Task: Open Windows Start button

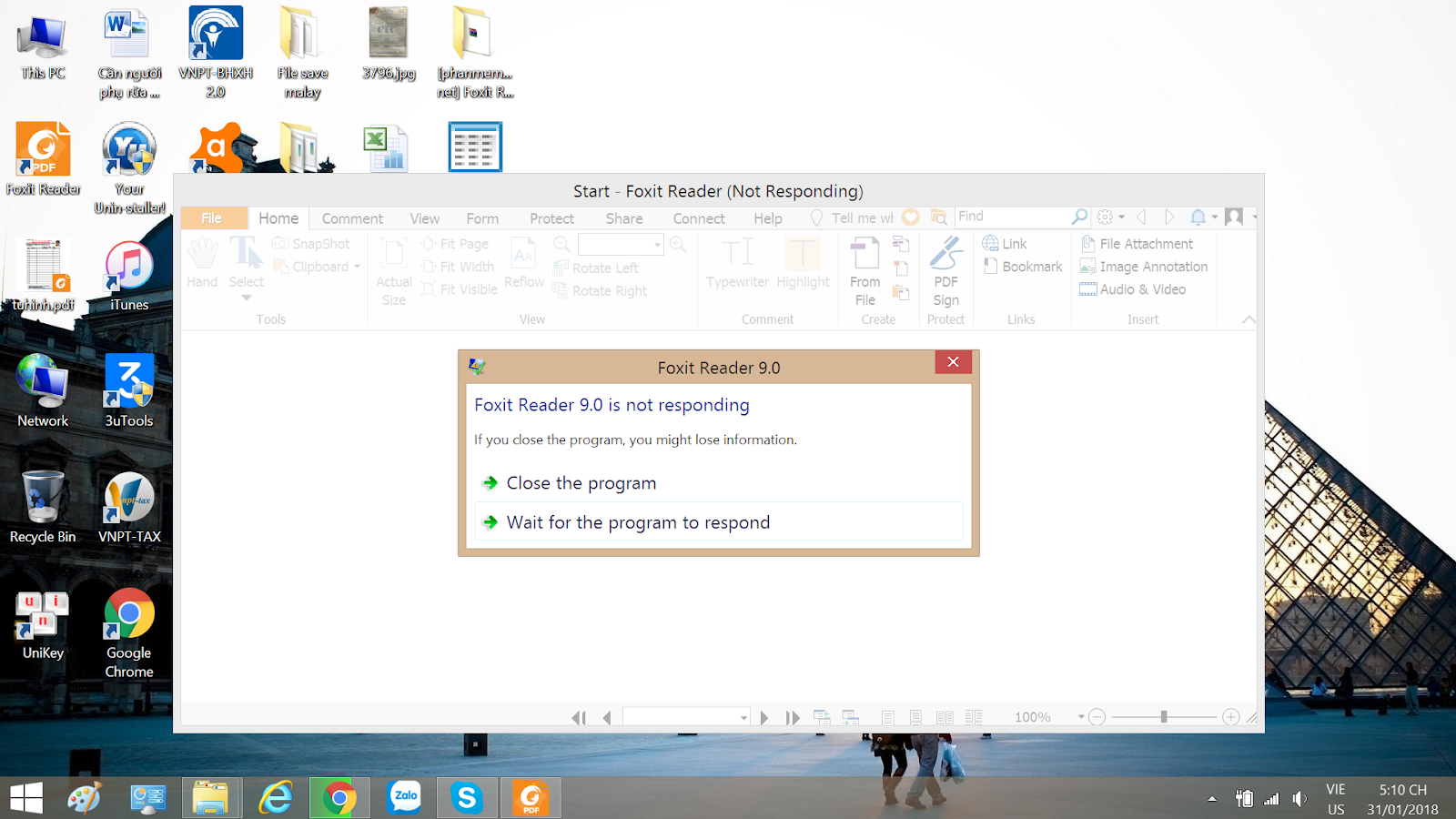Action: 26,798
